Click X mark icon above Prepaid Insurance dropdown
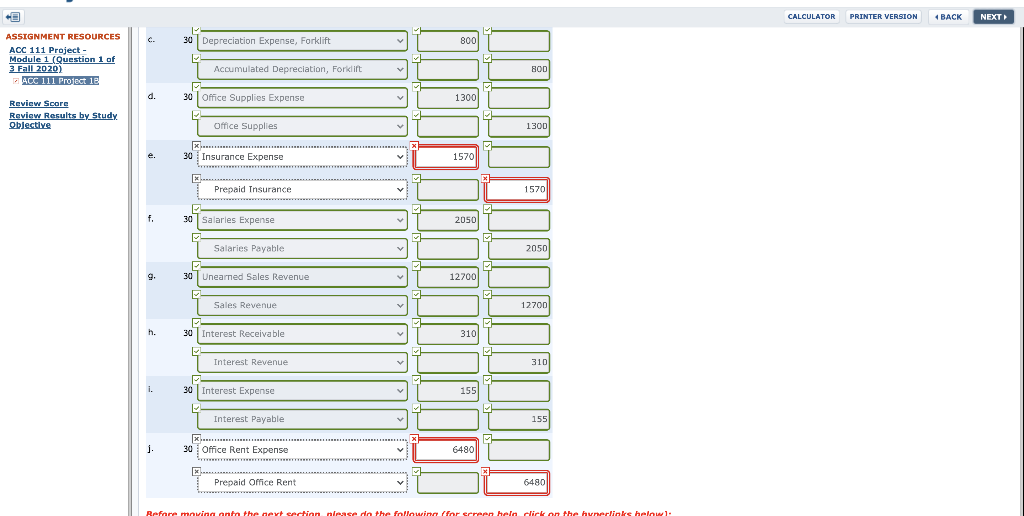 [x=197, y=178]
